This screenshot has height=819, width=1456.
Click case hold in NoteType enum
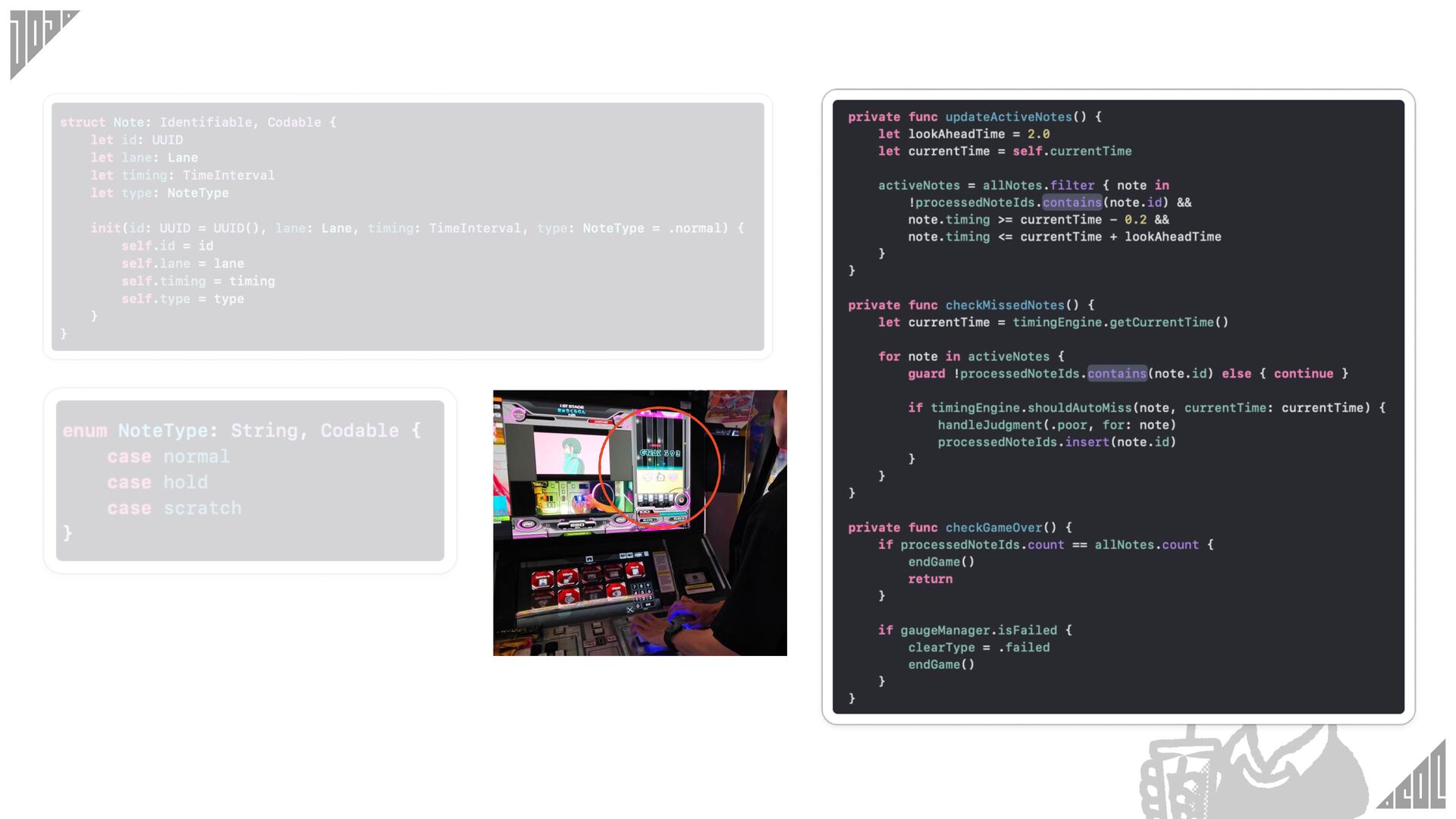click(157, 482)
